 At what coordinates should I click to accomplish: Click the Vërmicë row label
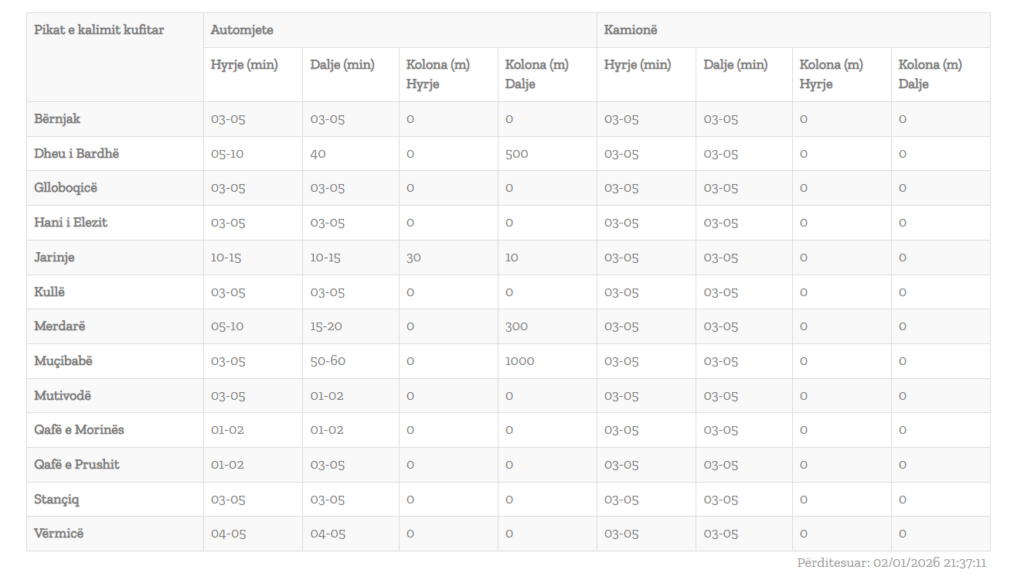point(60,533)
